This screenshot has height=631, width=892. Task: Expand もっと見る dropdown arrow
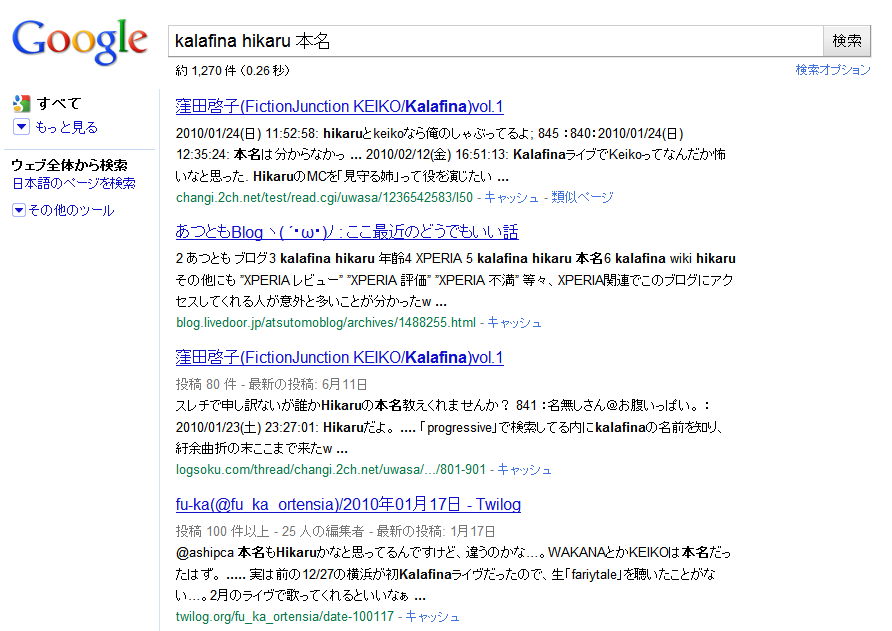click(x=21, y=127)
